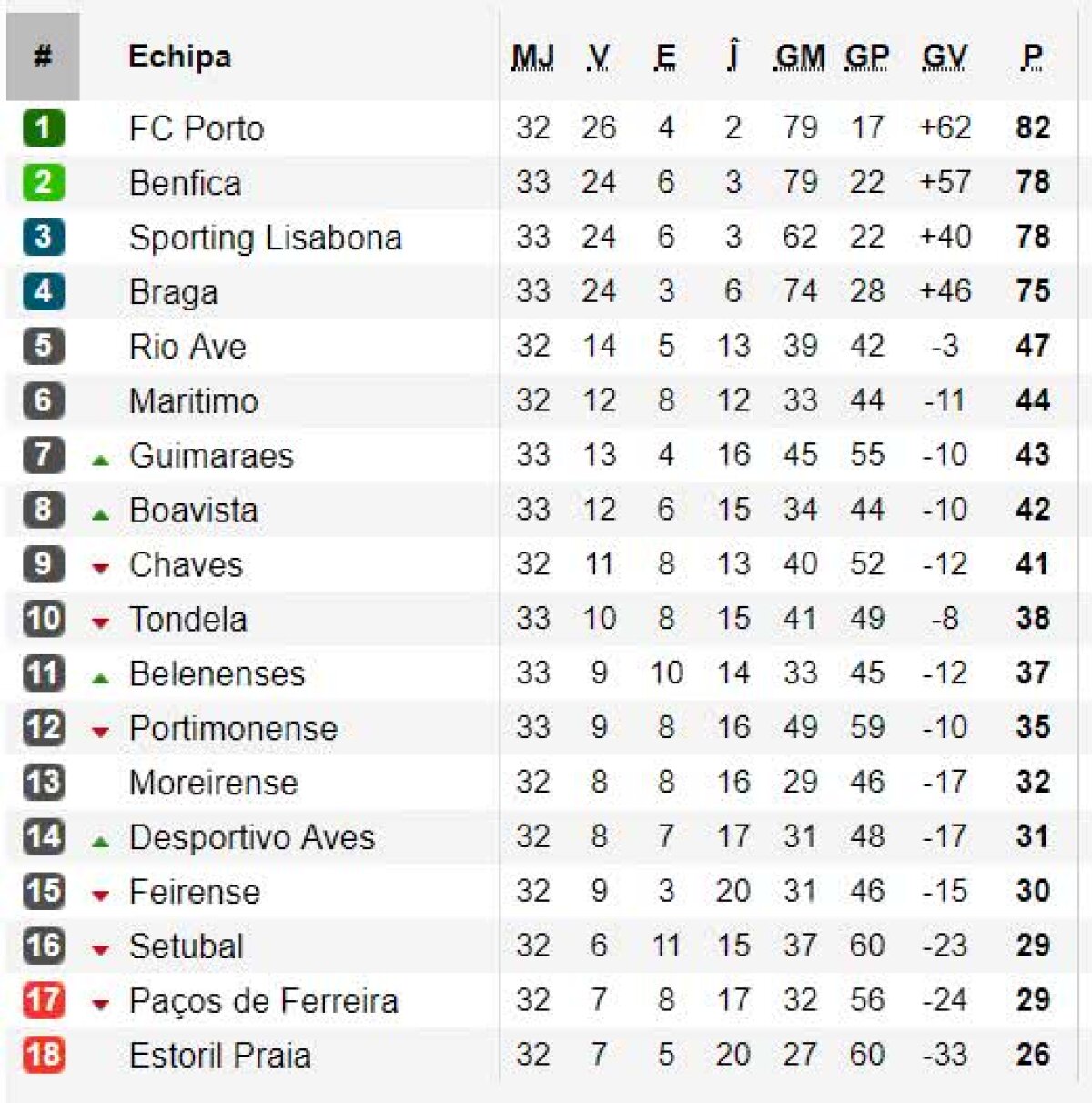Click the green up arrow beside Guimaraes
1092x1103 pixels.
pos(101,460)
